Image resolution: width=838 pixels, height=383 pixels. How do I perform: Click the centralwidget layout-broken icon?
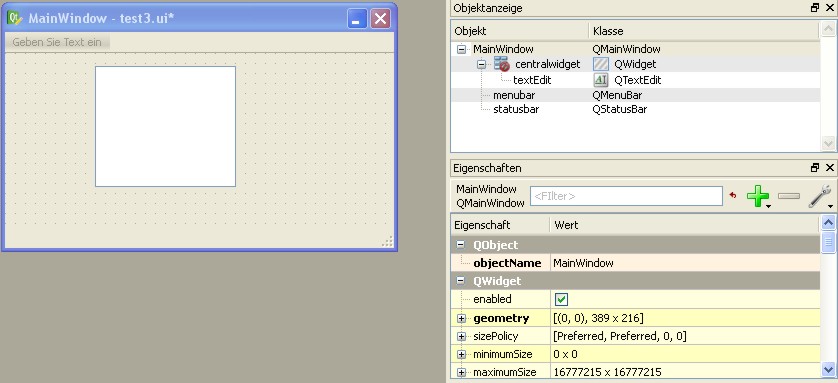pos(501,64)
